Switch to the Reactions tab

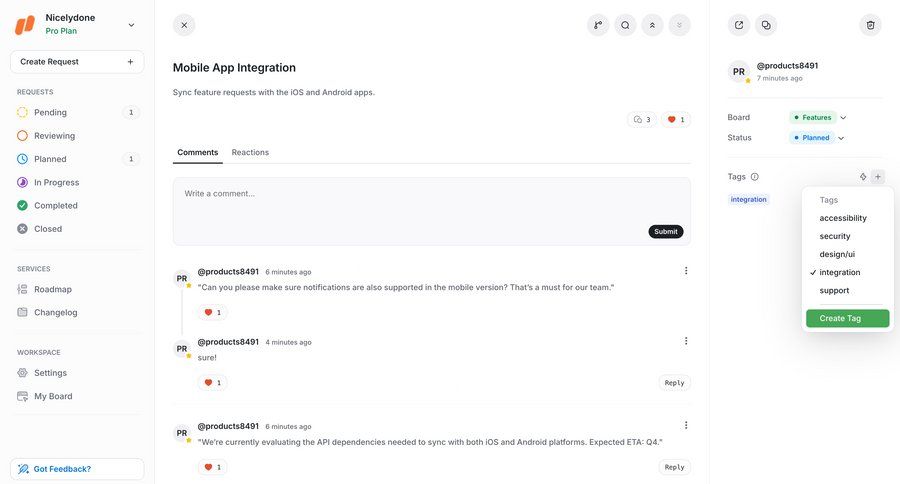[x=250, y=152]
